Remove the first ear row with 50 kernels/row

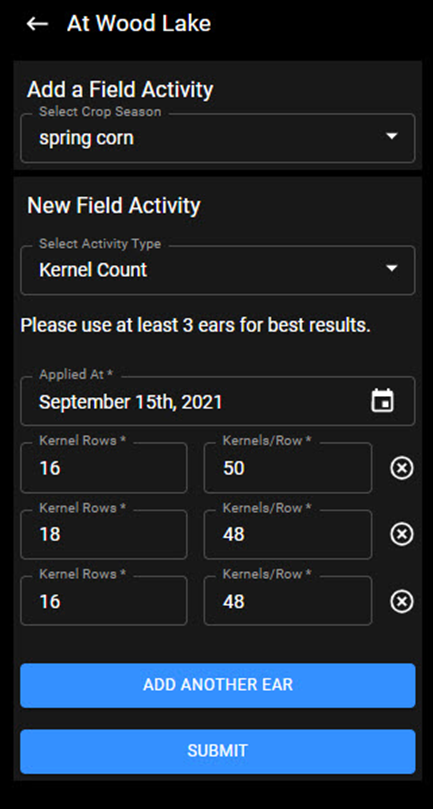pyautogui.click(x=402, y=468)
